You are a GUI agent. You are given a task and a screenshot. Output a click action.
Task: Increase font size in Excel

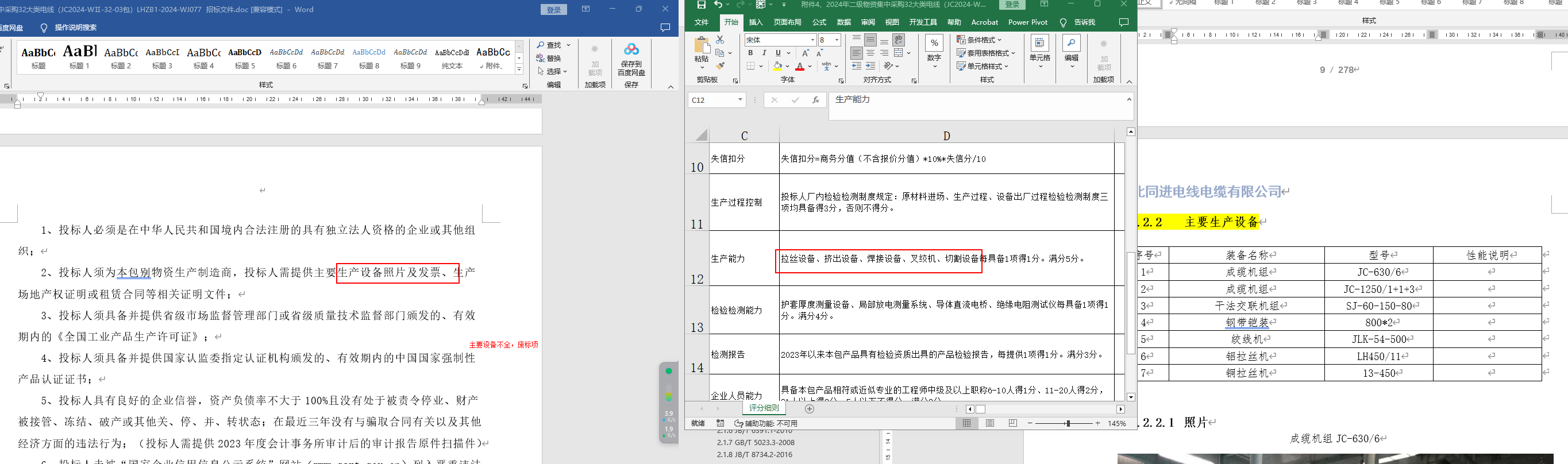(806, 53)
